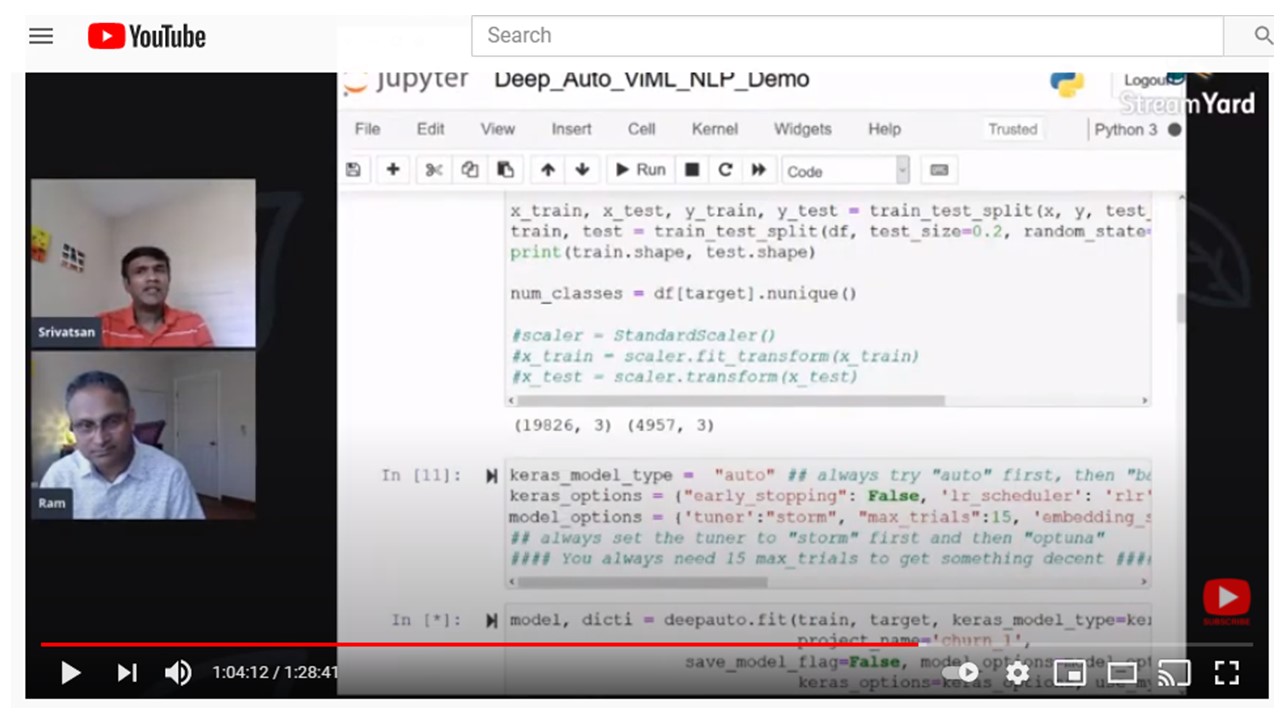Image resolution: width=1280 pixels, height=720 pixels.
Task: Cast video to a TV
Action: coord(1173,673)
